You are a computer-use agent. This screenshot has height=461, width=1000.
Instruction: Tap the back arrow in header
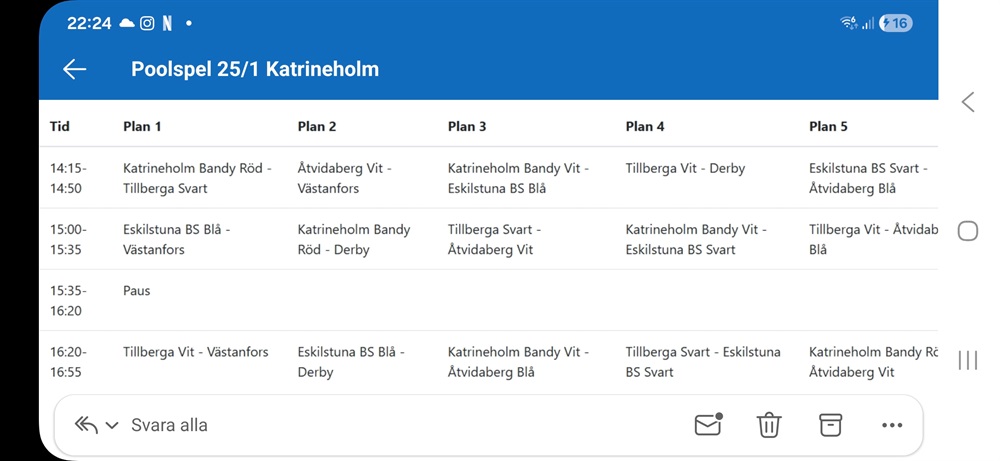[x=75, y=69]
